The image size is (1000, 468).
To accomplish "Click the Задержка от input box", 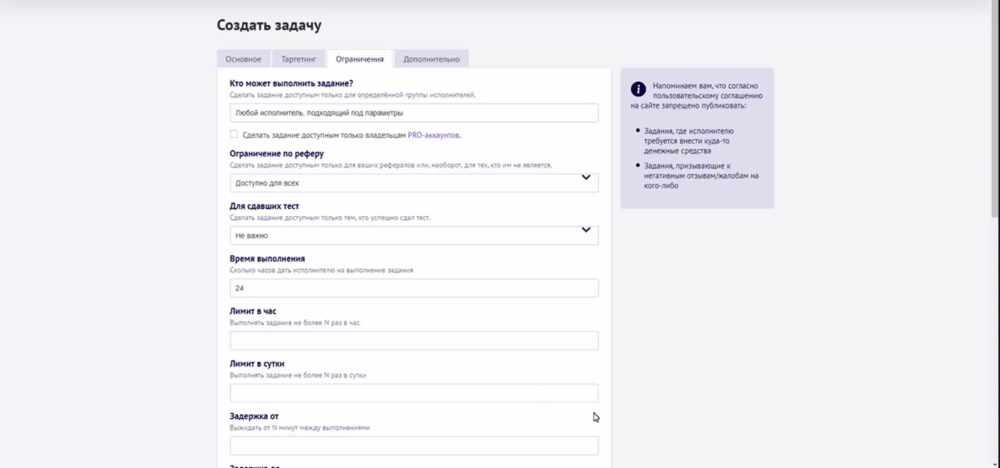I will [x=413, y=445].
